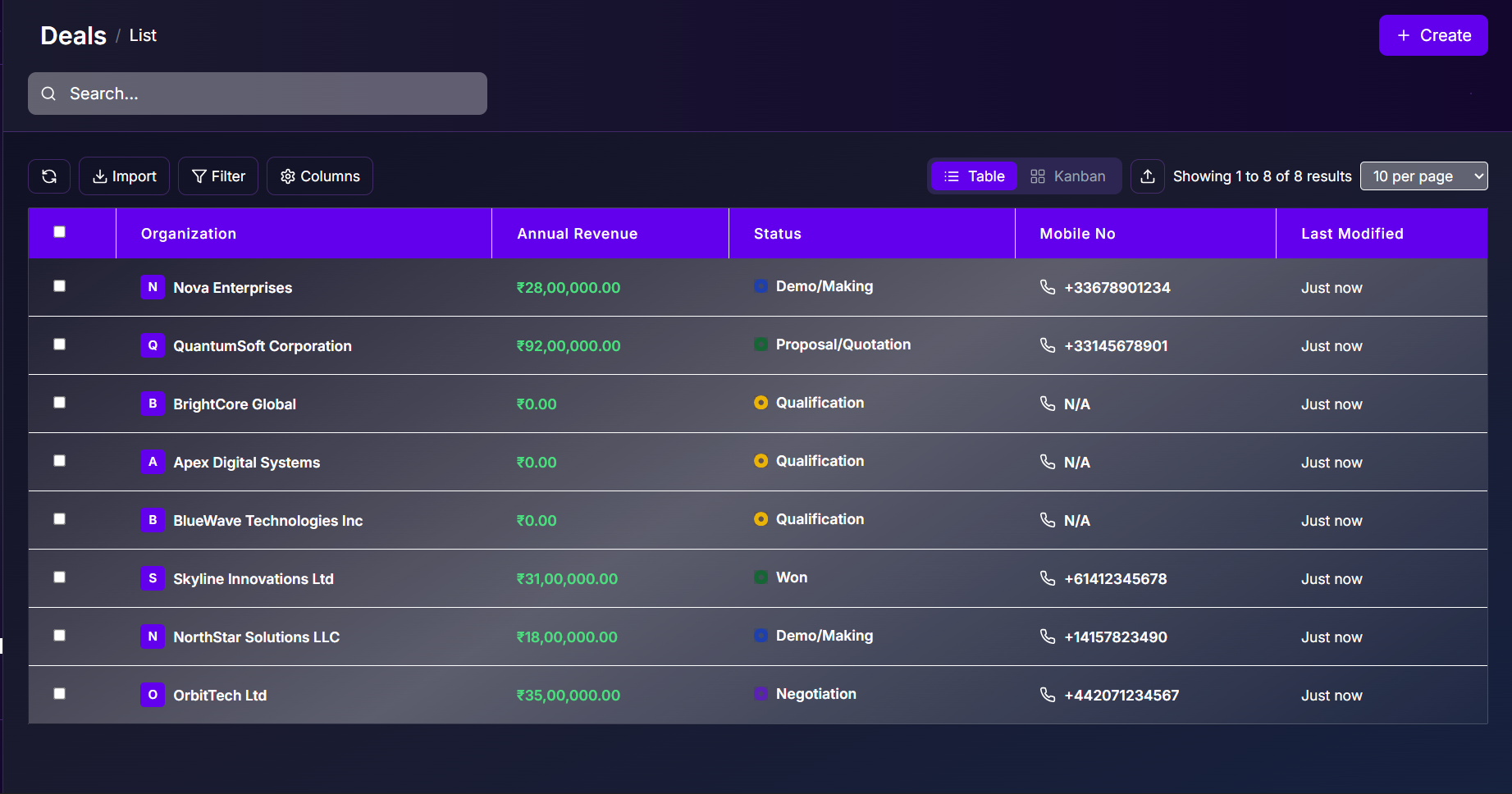
Task: Select the Table view tab
Action: (975, 176)
